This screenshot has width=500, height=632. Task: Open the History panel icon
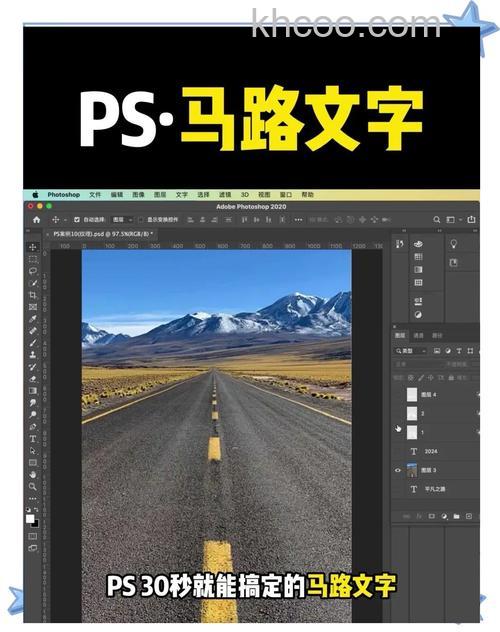click(400, 244)
